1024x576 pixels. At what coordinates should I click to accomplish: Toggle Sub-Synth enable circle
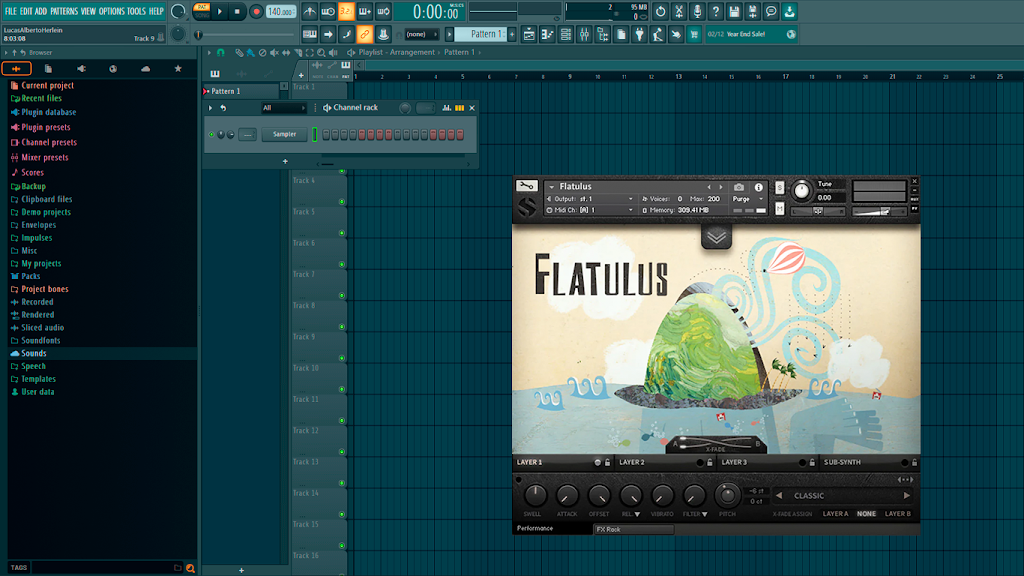point(904,462)
